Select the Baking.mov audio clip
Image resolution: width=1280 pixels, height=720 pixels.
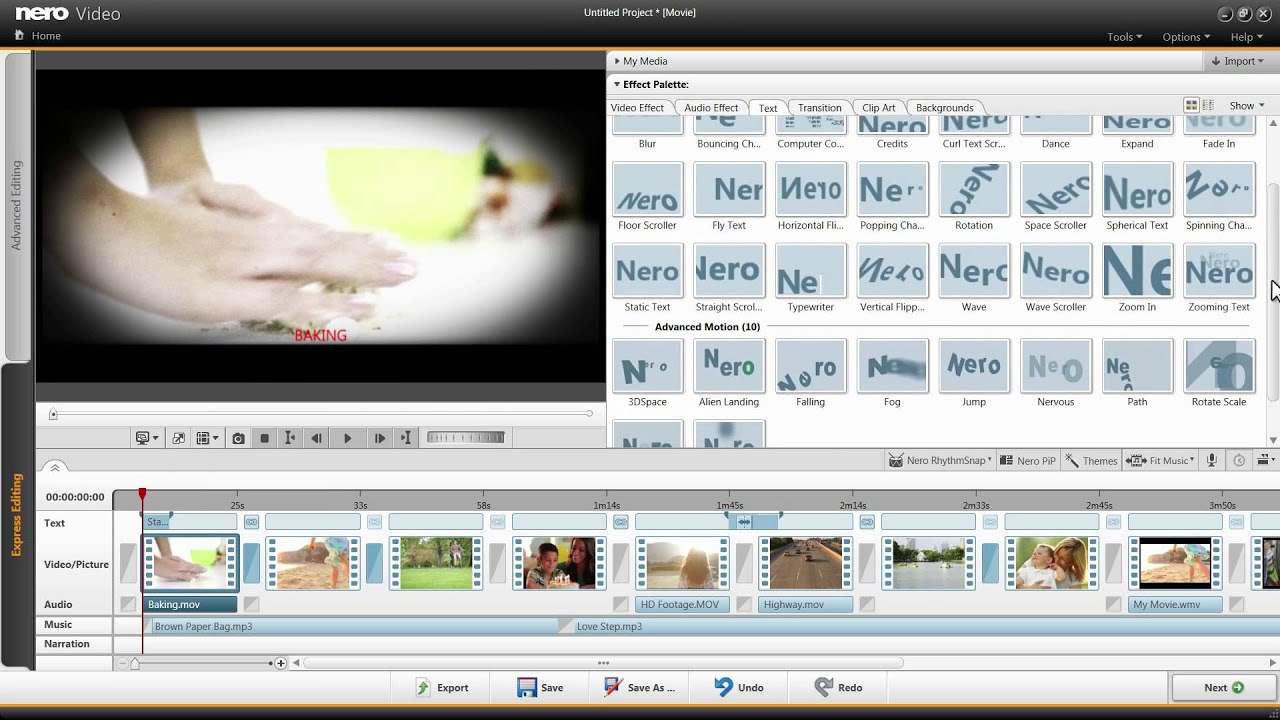pos(191,604)
